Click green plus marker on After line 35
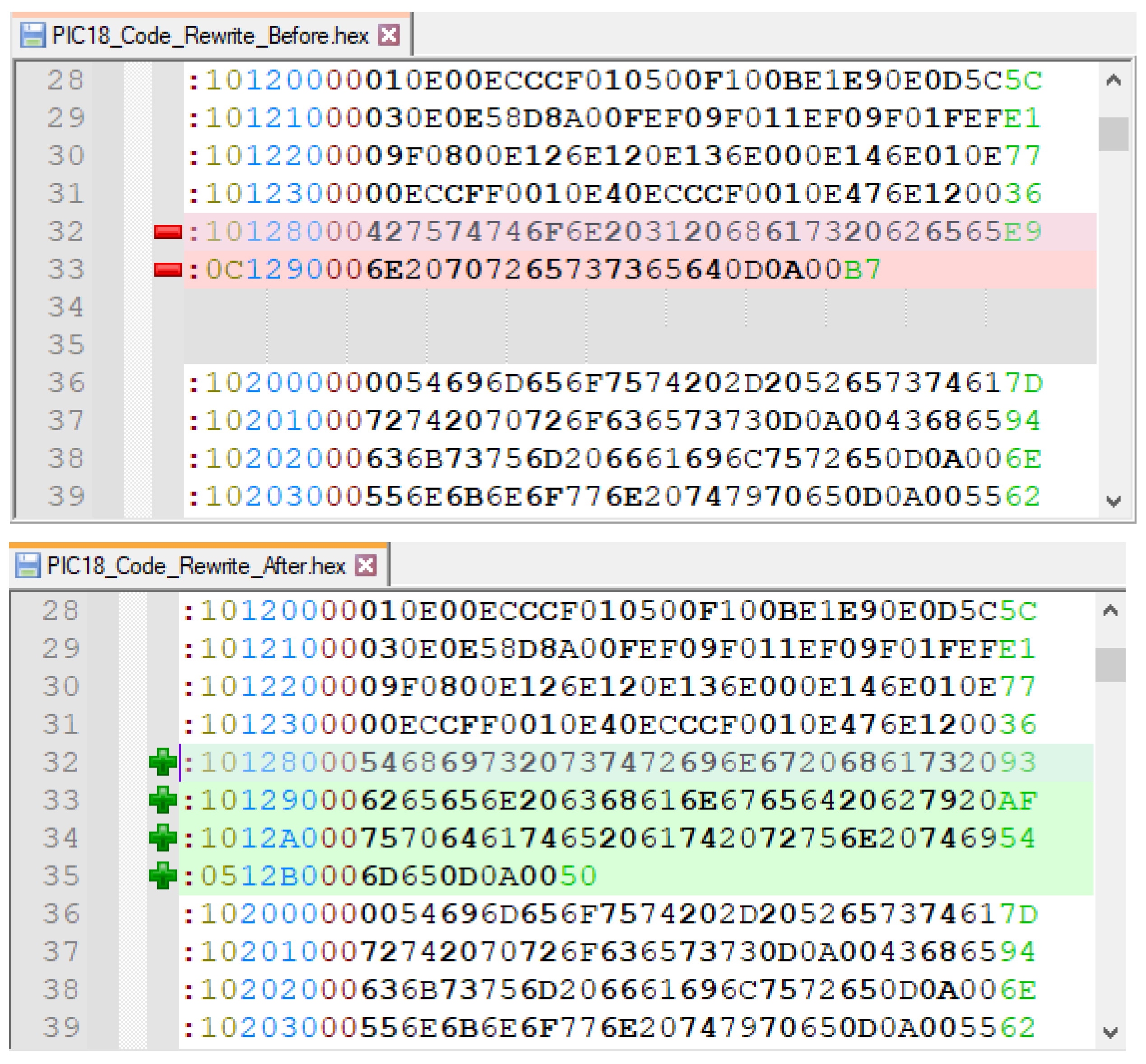This screenshot has height=1064, width=1146. tap(163, 876)
